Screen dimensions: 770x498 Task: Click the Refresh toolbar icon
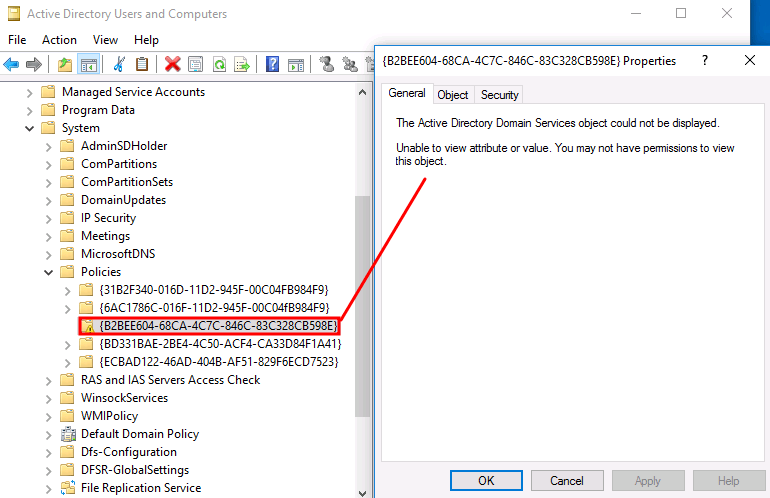[x=220, y=64]
